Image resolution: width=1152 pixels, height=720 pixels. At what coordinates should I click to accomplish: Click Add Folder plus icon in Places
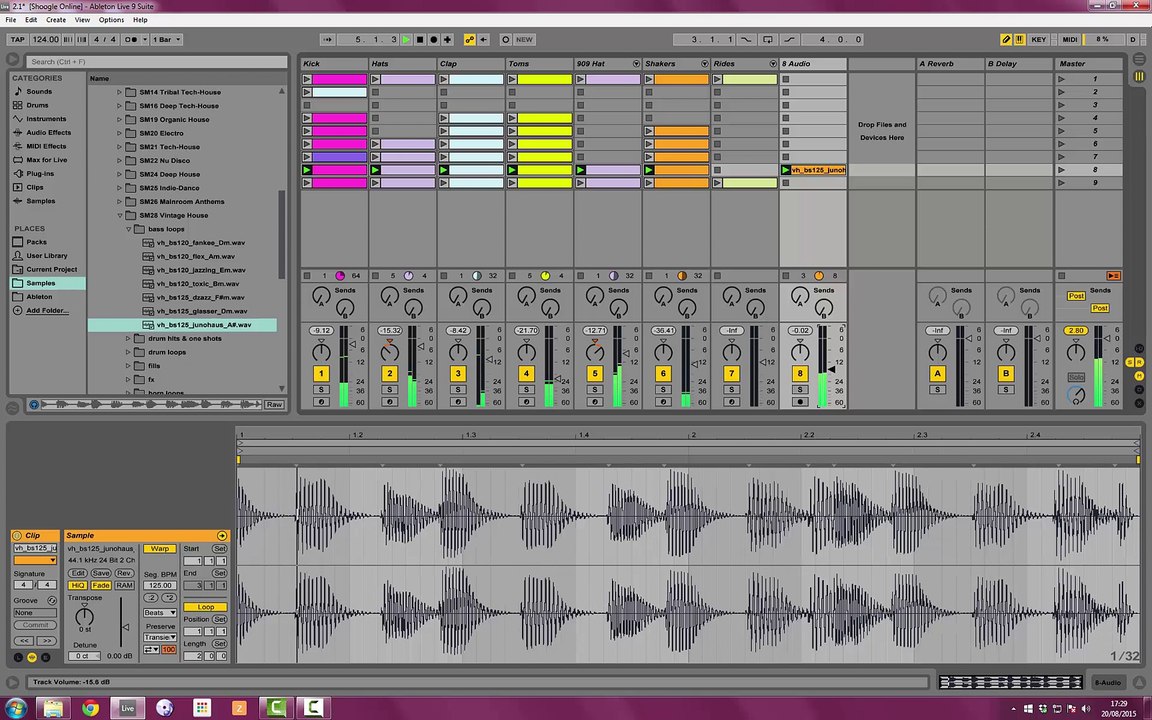coord(18,311)
